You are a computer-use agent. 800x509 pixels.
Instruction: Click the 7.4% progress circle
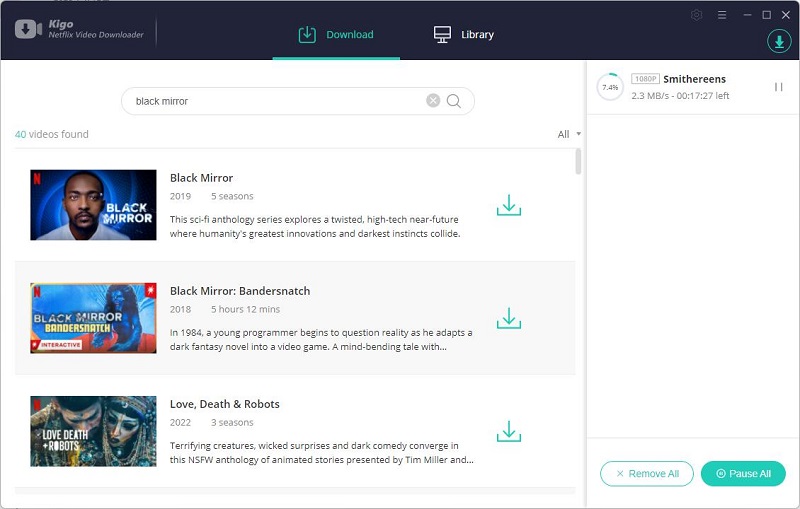click(x=610, y=87)
